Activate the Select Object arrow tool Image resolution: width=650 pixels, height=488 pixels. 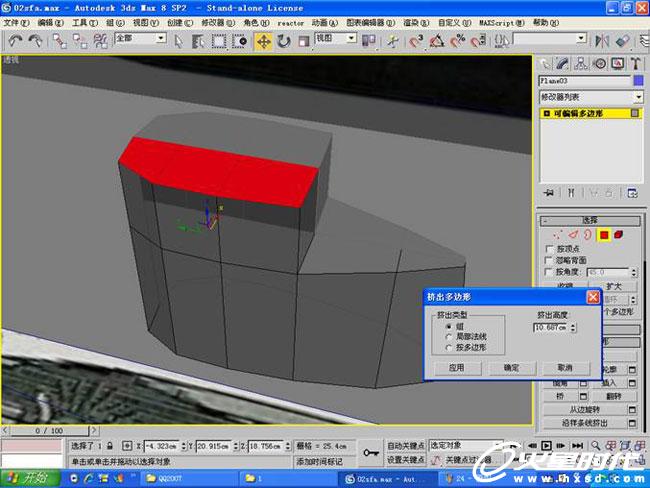pos(179,41)
